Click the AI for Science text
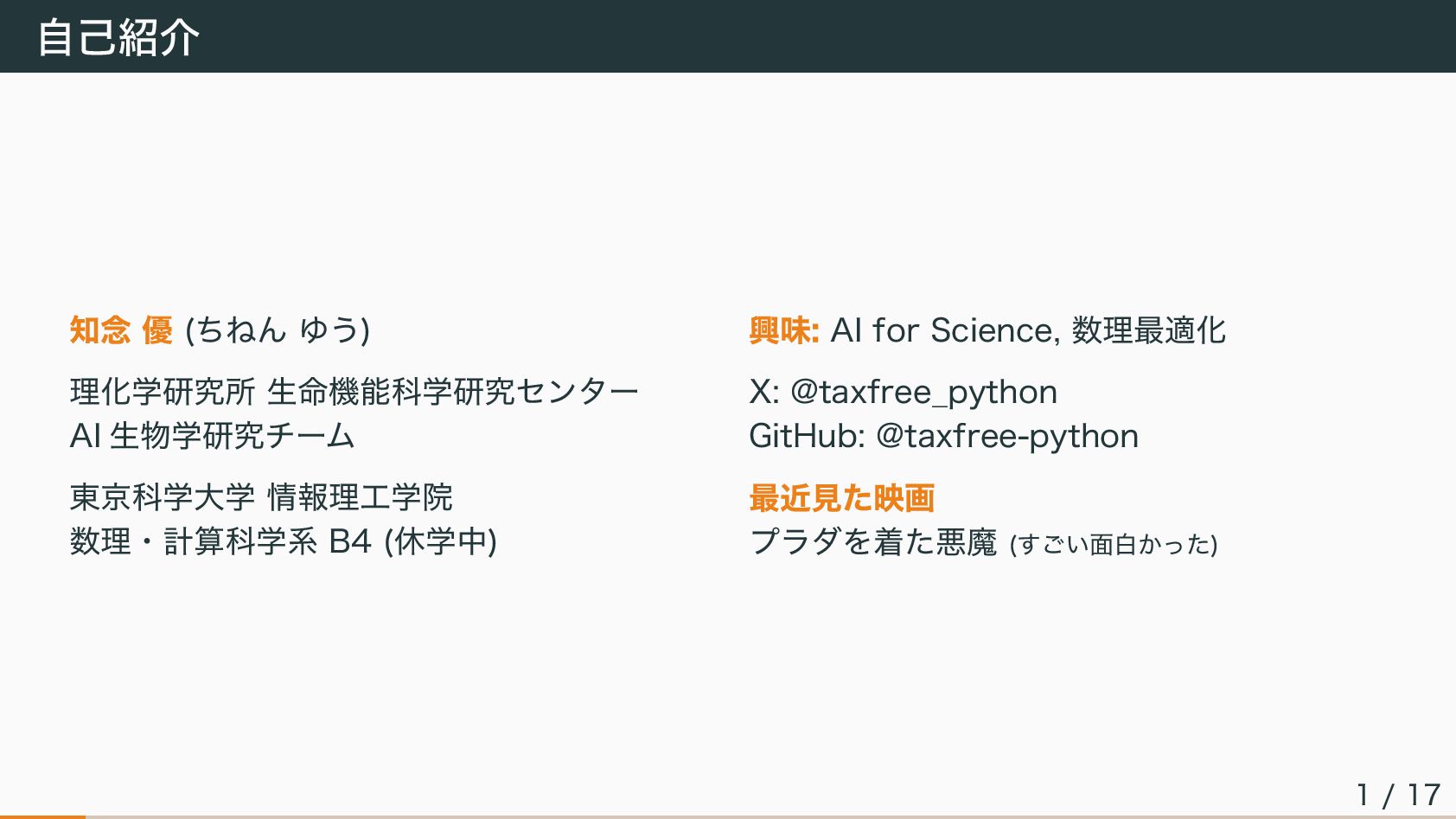 coord(941,330)
